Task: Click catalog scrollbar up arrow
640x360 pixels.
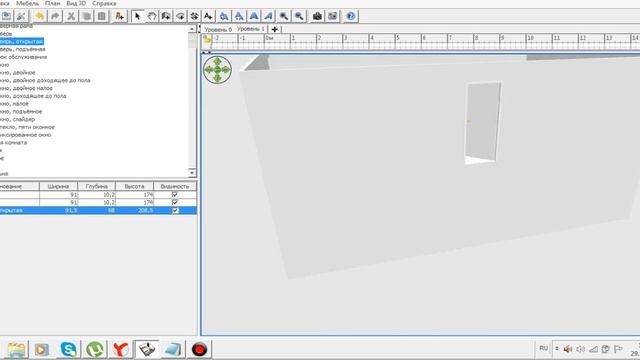Action: pyautogui.click(x=192, y=29)
